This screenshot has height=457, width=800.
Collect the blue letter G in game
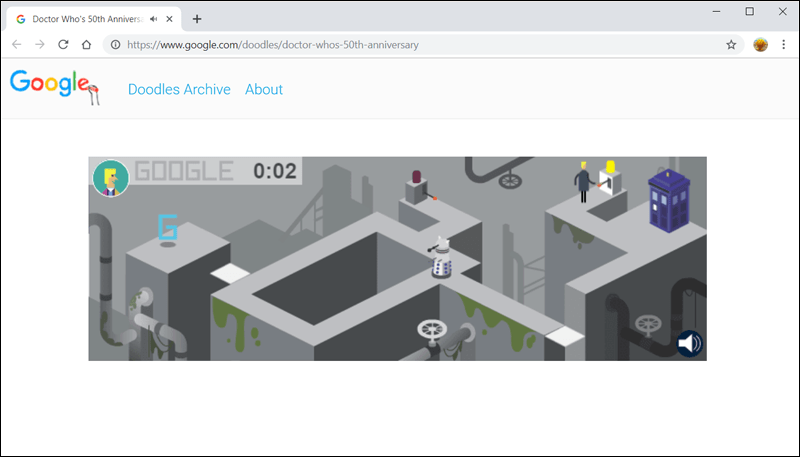(167, 227)
